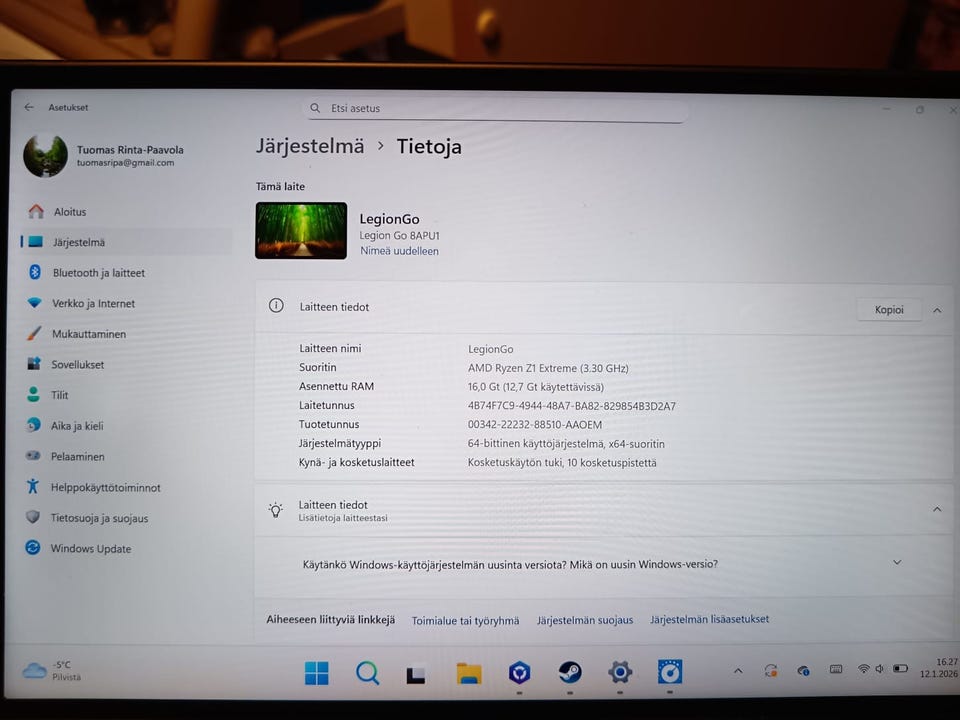Collapse the Lisätietoja laitteestasi section
This screenshot has height=720, width=960.
(x=937, y=509)
